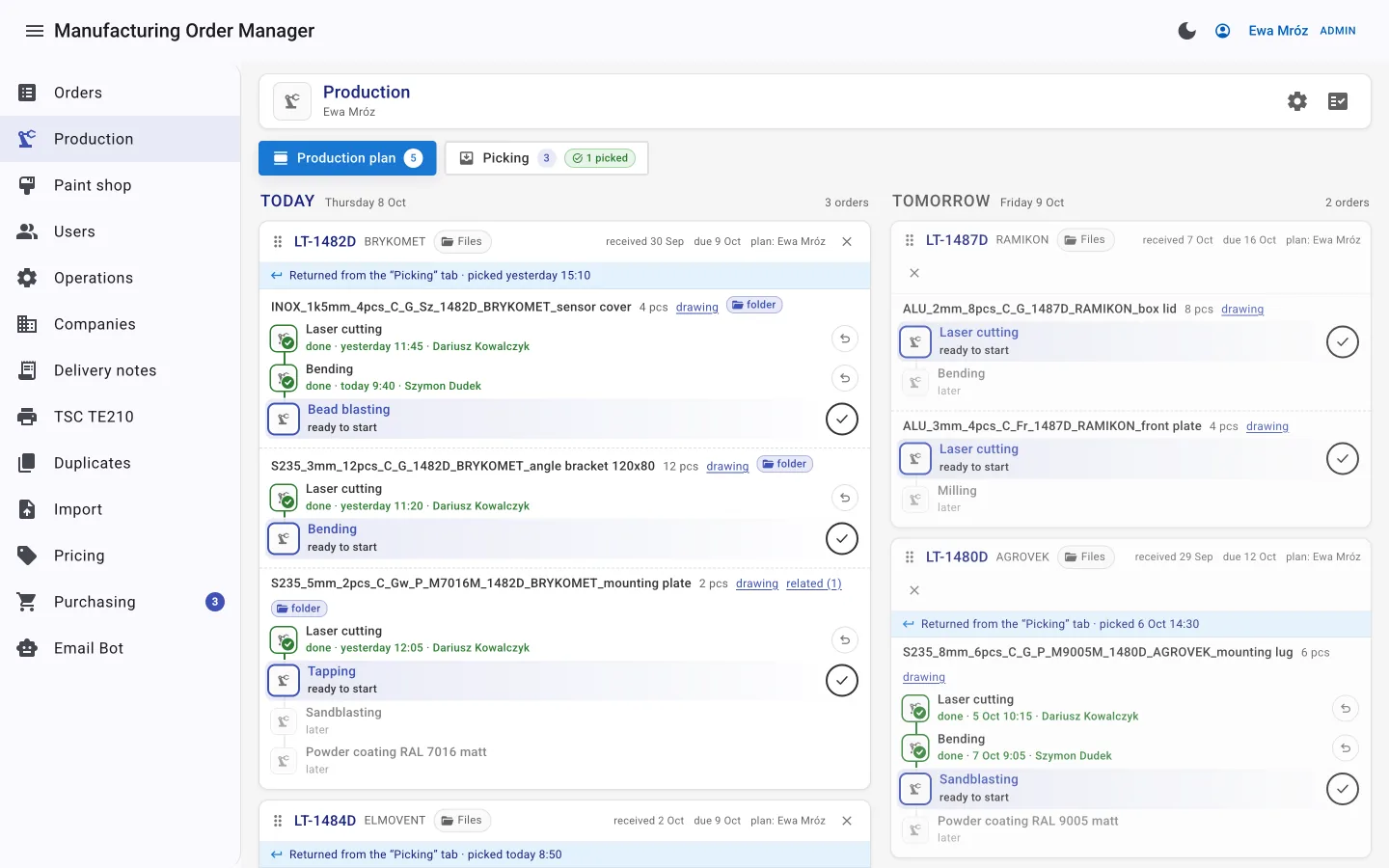Open Companies in sidebar
Screen dimensions: 1389x868
120,324
